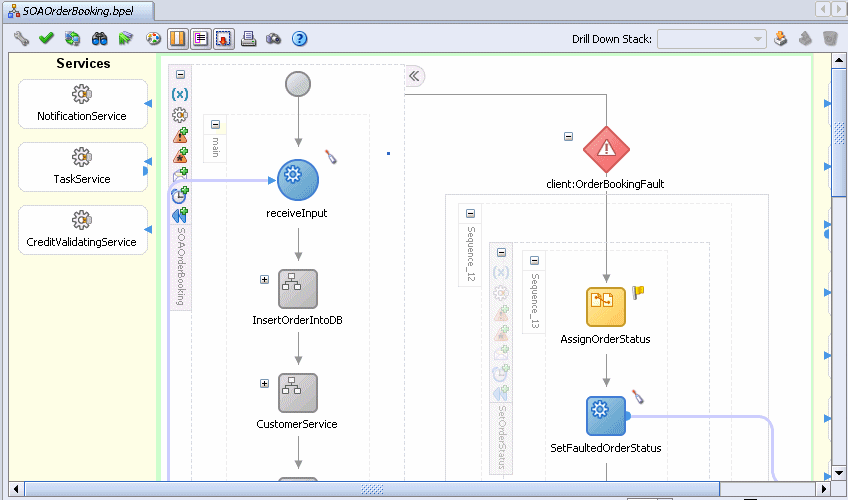The image size is (848, 500).
Task: Click the NotificationService partner link
Action: tap(83, 104)
